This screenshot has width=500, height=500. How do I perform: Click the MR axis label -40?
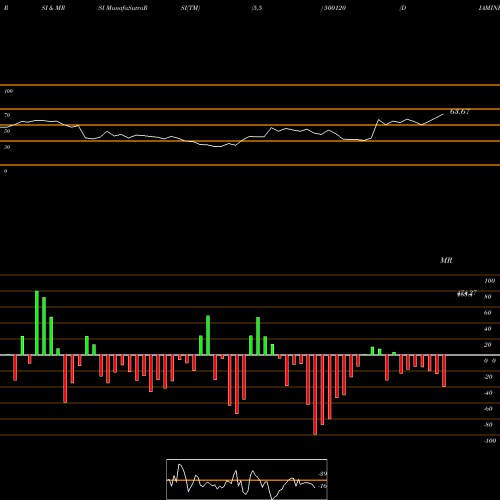point(488,393)
